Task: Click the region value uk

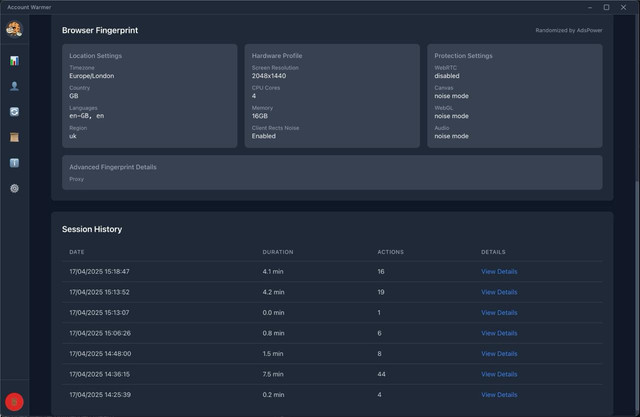Action: [x=73, y=136]
